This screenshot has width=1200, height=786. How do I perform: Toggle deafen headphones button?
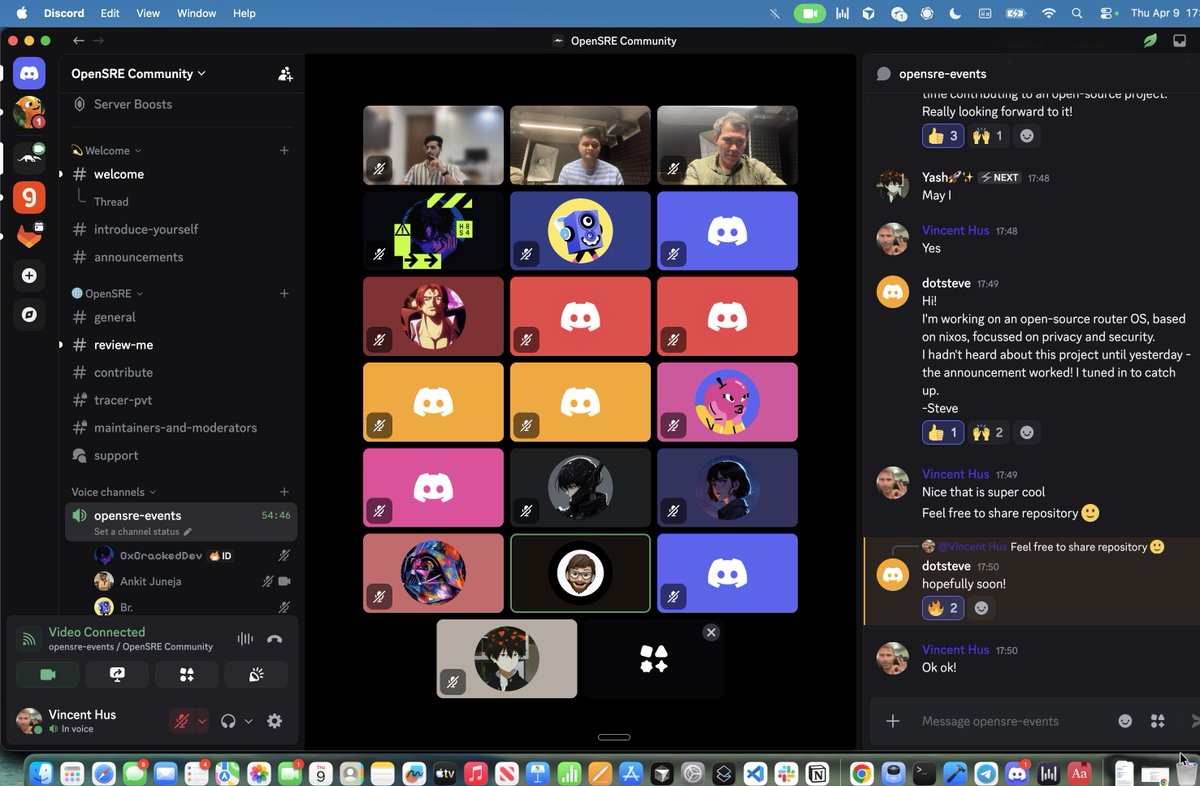pyautogui.click(x=228, y=721)
